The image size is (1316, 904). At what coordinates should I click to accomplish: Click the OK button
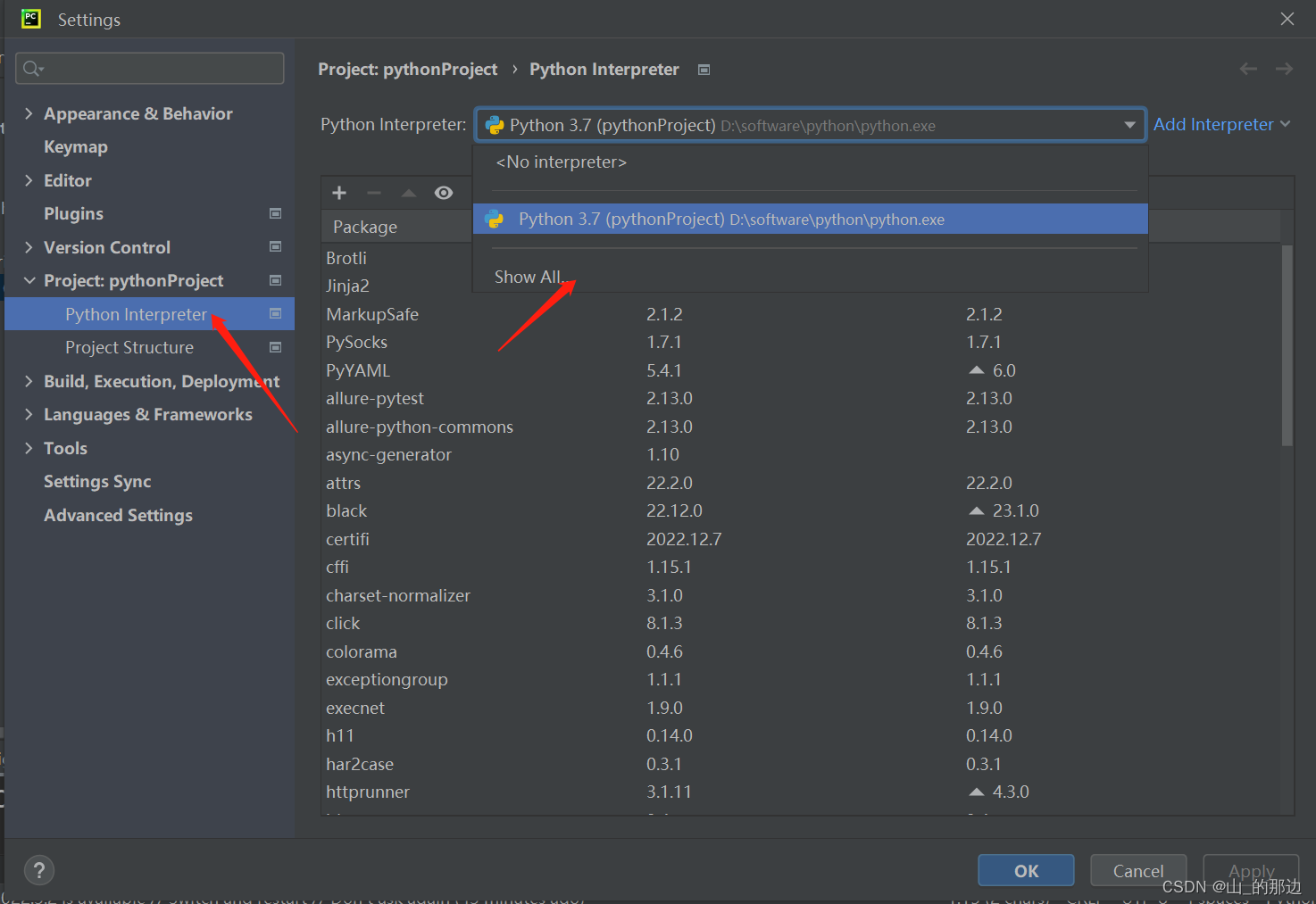pos(1026,870)
